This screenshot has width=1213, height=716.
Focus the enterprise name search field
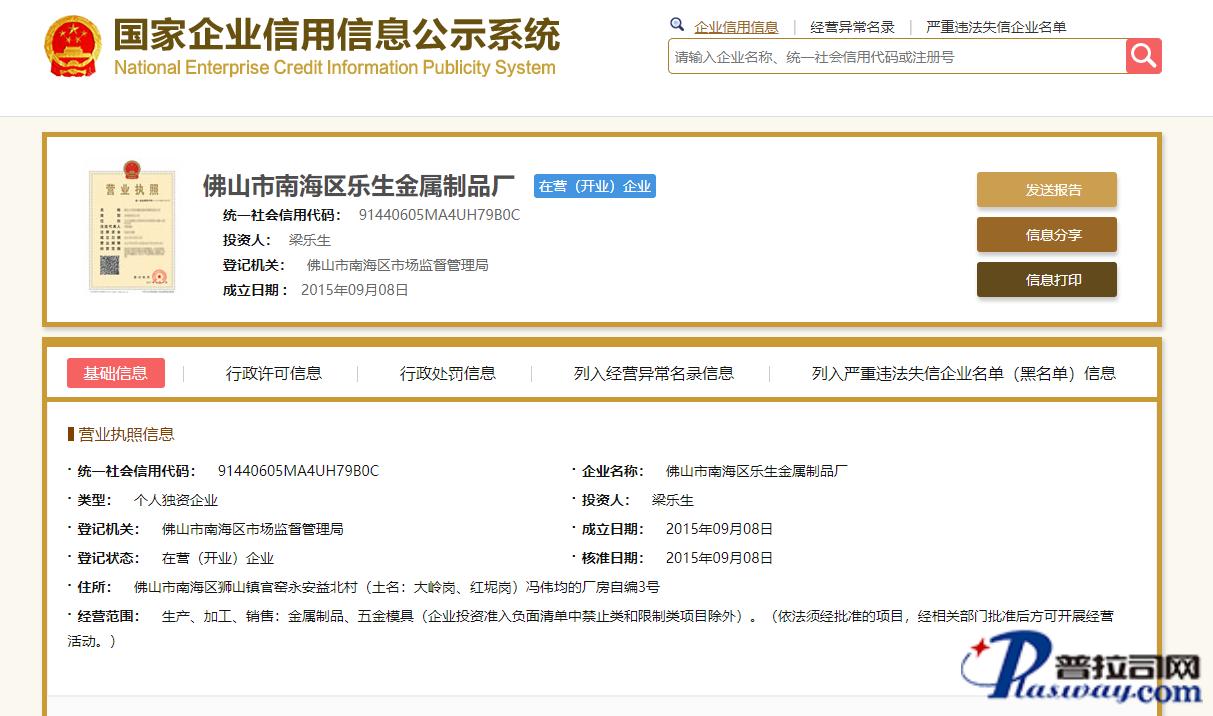coord(895,57)
